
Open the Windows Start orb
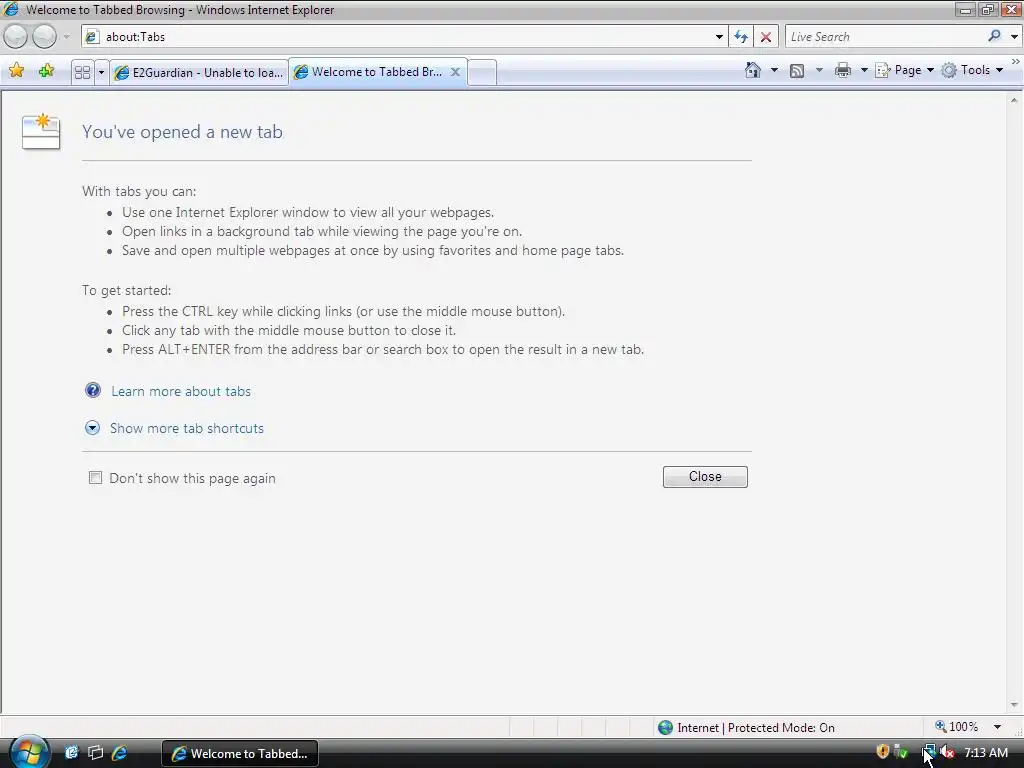28,752
